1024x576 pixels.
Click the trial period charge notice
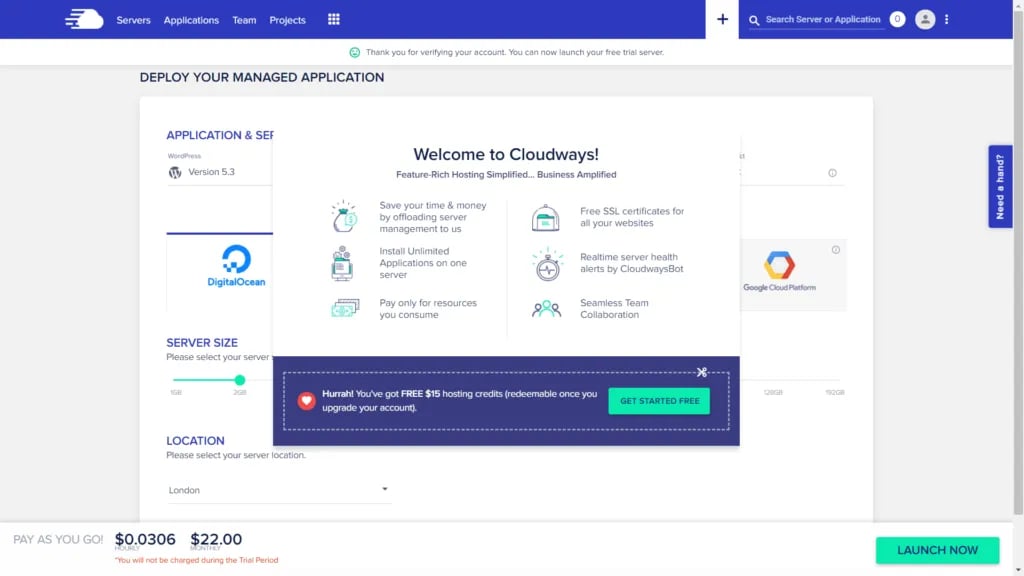point(197,560)
